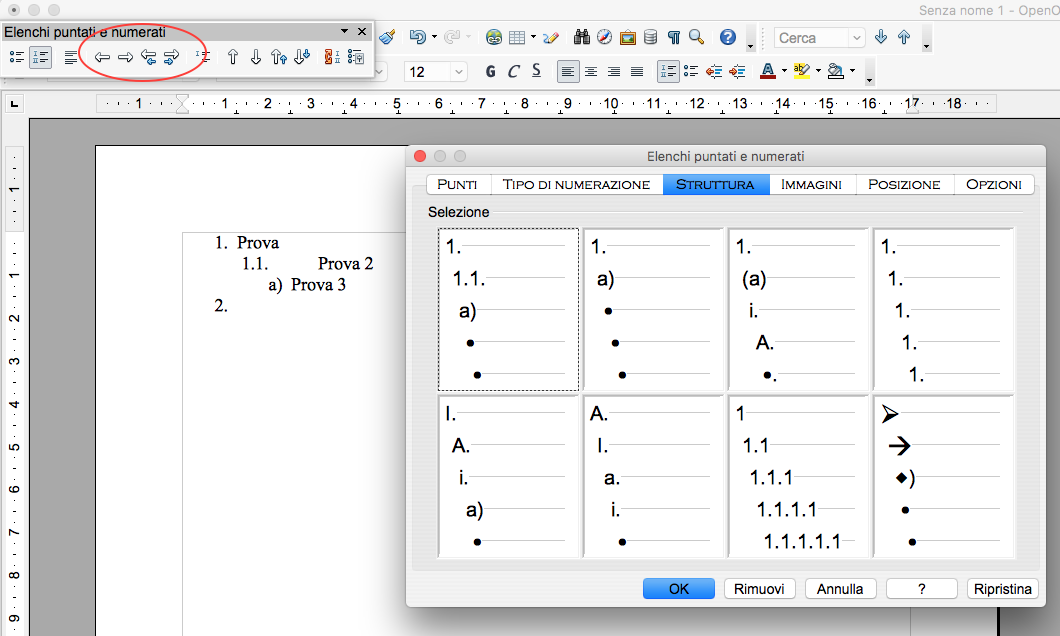Apply paragraph background color bucket

[836, 71]
